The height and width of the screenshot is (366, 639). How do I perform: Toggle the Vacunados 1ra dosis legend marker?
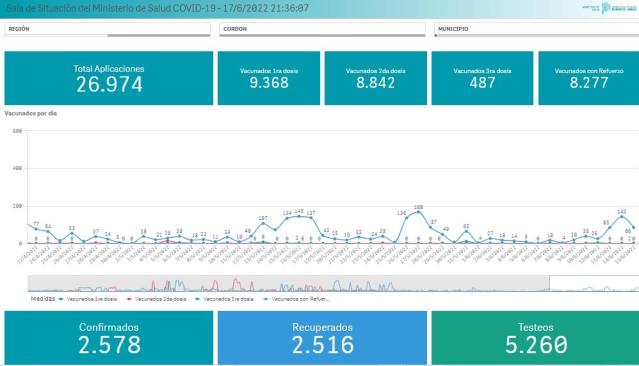(61, 299)
